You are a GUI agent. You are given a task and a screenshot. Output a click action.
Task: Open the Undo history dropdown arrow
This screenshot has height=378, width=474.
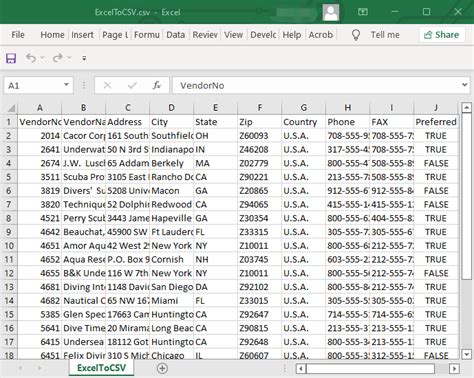tap(43, 58)
